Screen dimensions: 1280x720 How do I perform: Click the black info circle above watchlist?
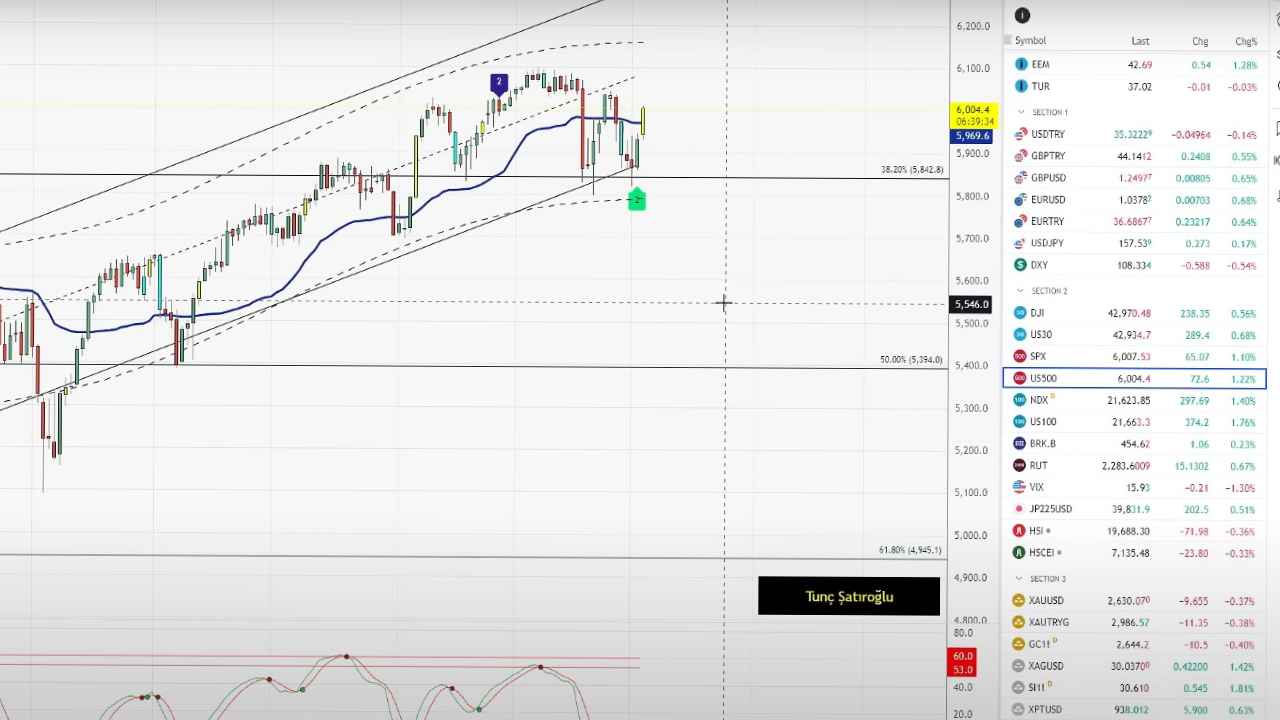[x=1022, y=15]
